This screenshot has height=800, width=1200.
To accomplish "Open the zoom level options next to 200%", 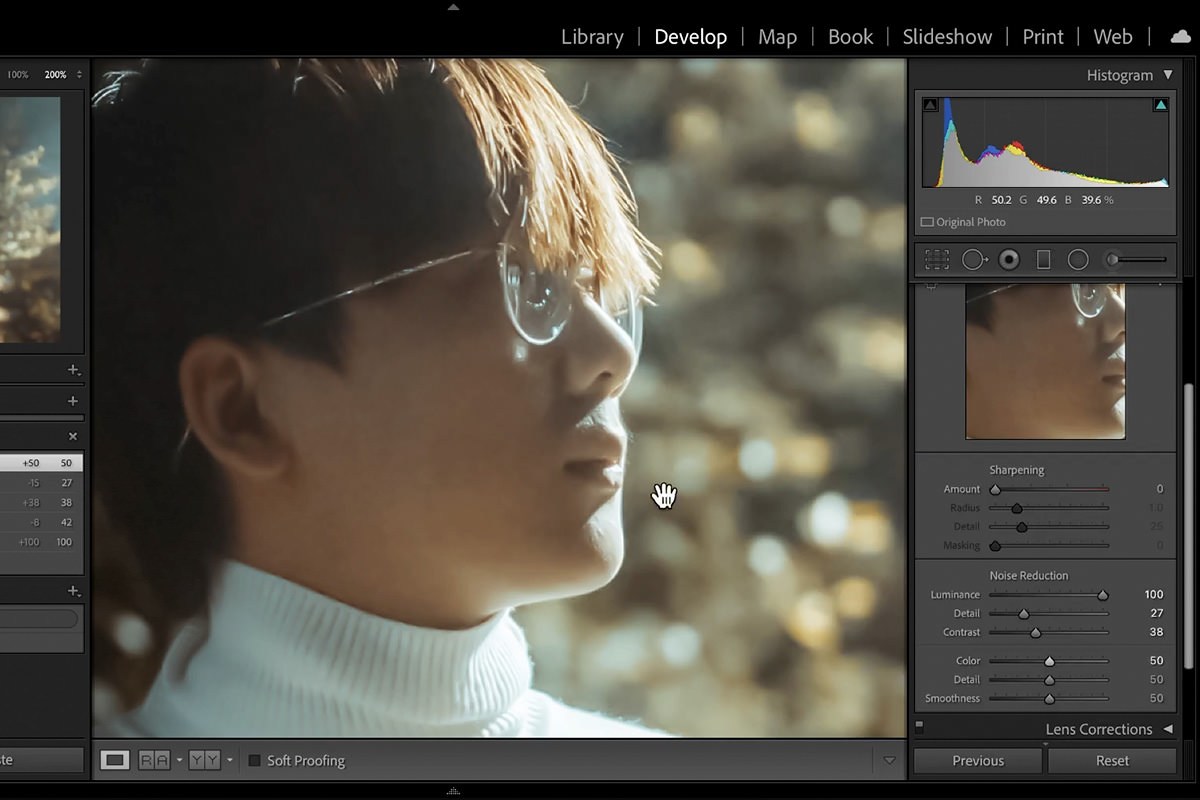I will [80, 75].
